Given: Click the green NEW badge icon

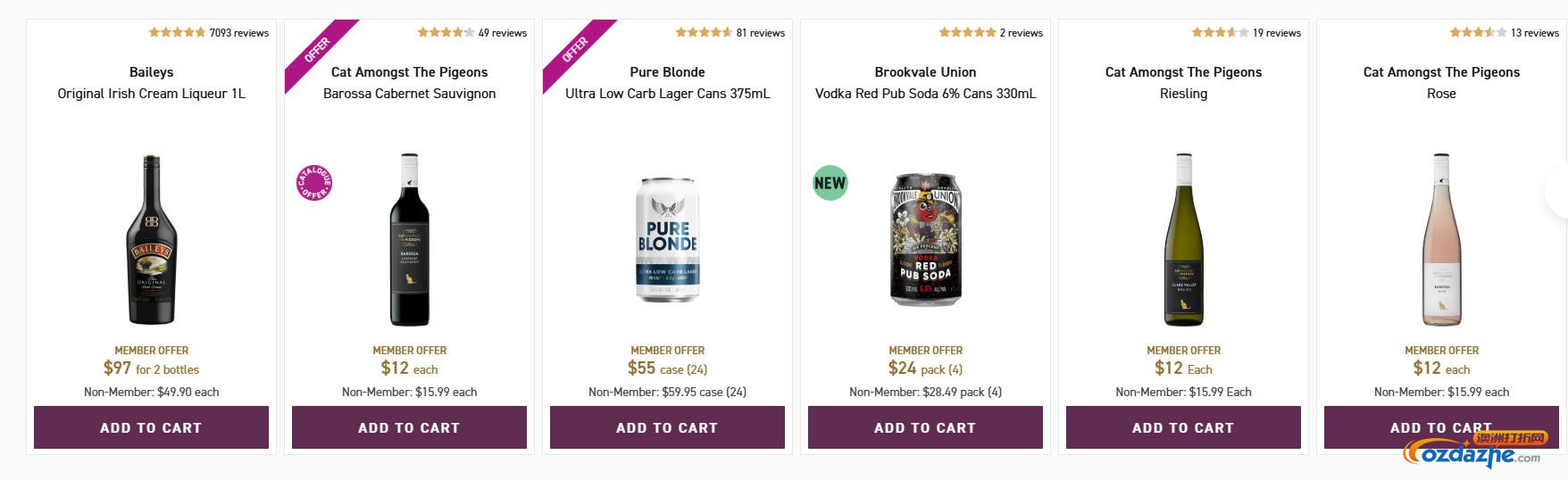Looking at the screenshot, I should [x=830, y=183].
